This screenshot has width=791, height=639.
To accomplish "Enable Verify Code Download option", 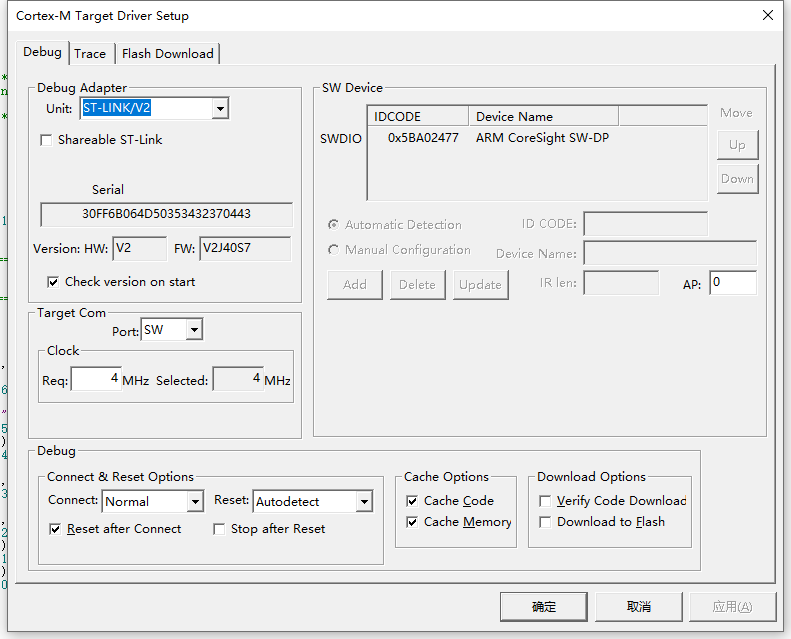I will pos(545,501).
